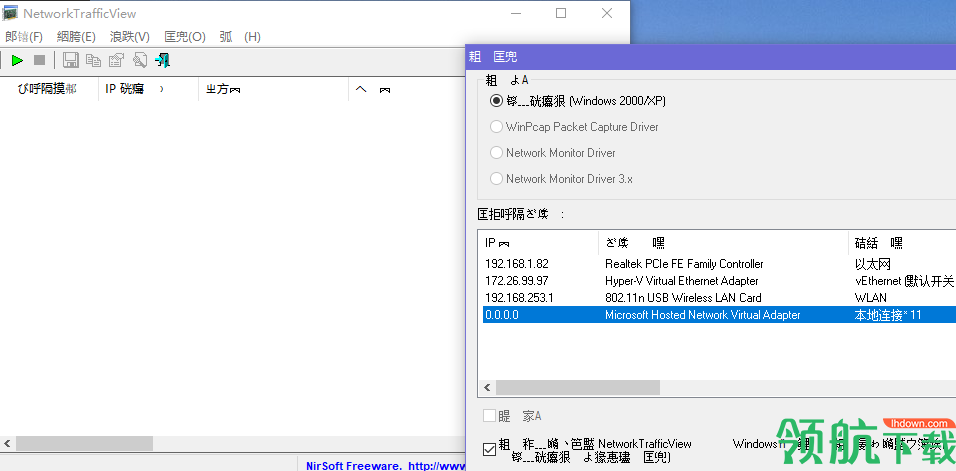Click the gray stop capture icon
956x471 pixels.
tap(40, 60)
